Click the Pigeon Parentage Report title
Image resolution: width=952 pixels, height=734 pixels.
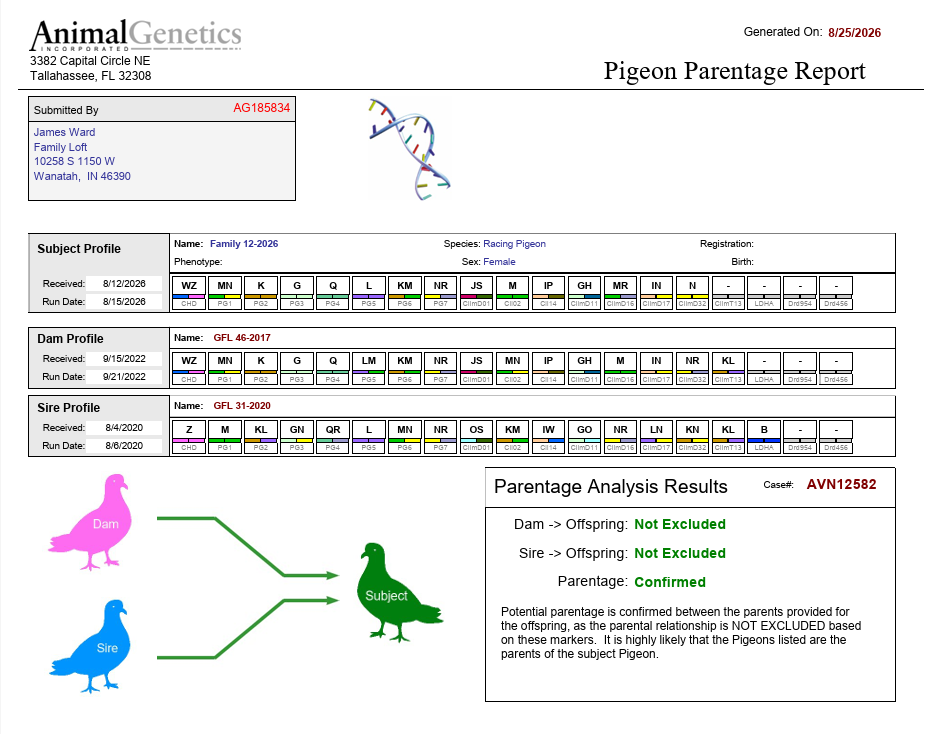[734, 71]
